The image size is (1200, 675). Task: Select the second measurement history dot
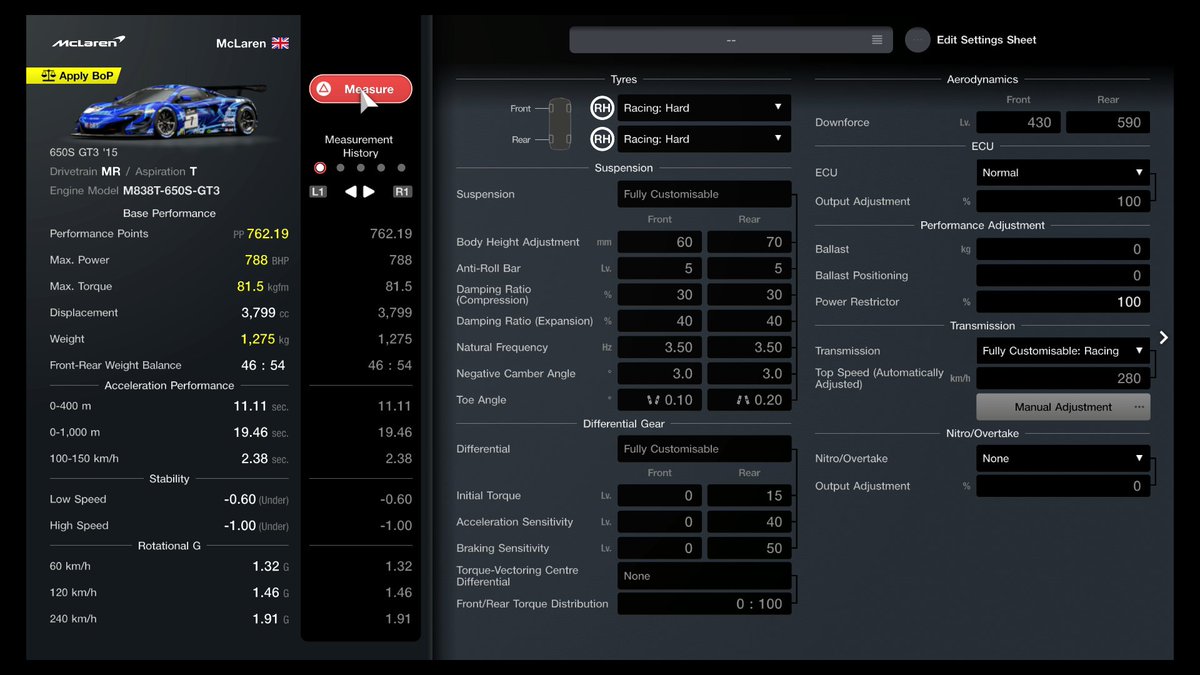pyautogui.click(x=340, y=168)
